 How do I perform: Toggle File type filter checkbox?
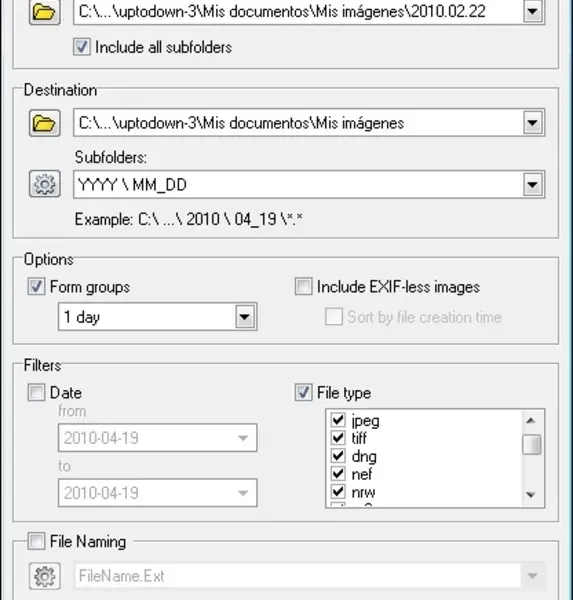(x=303, y=393)
